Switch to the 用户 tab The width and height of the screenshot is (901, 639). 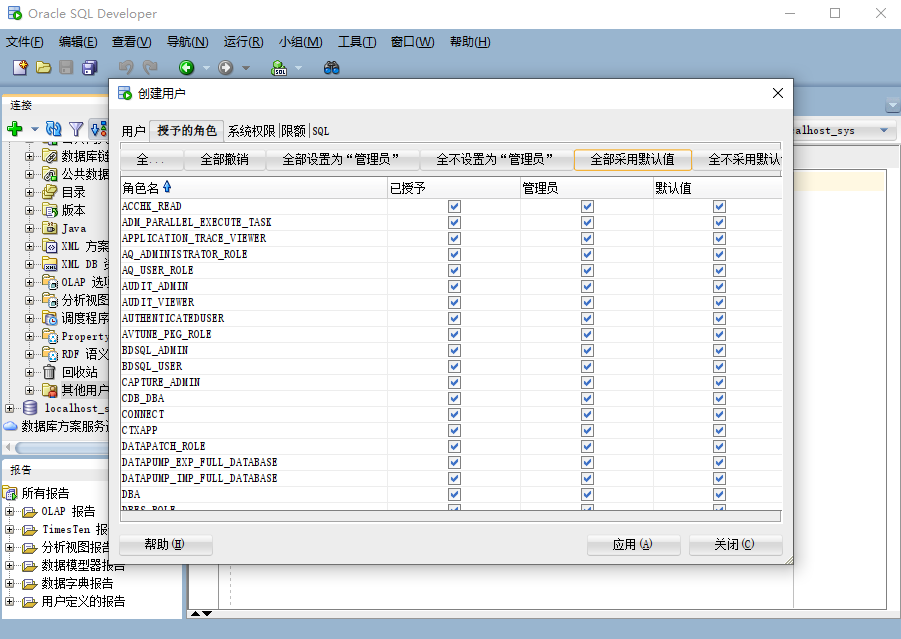coord(134,131)
